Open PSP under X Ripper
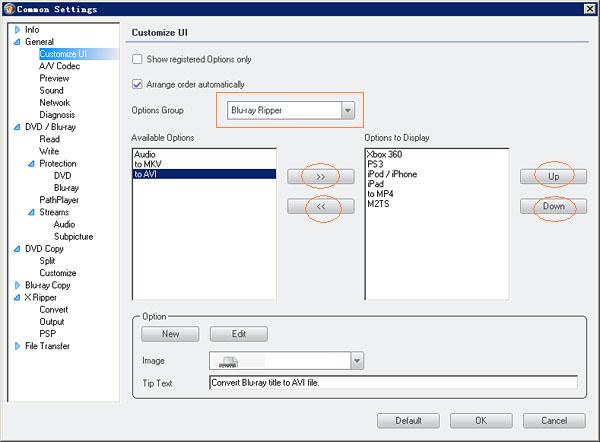This screenshot has height=442, width=600. pos(47,334)
